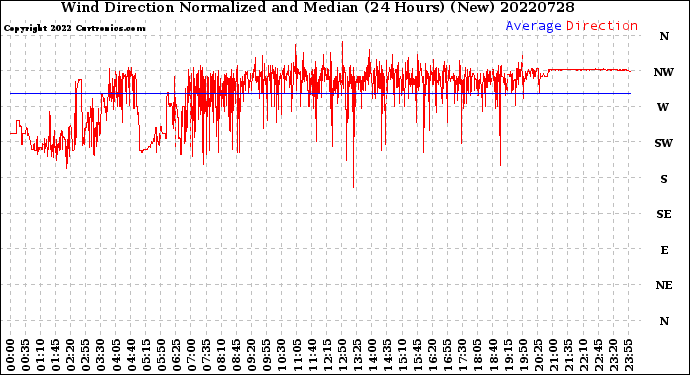Click the 04:40 time label

coord(131,355)
